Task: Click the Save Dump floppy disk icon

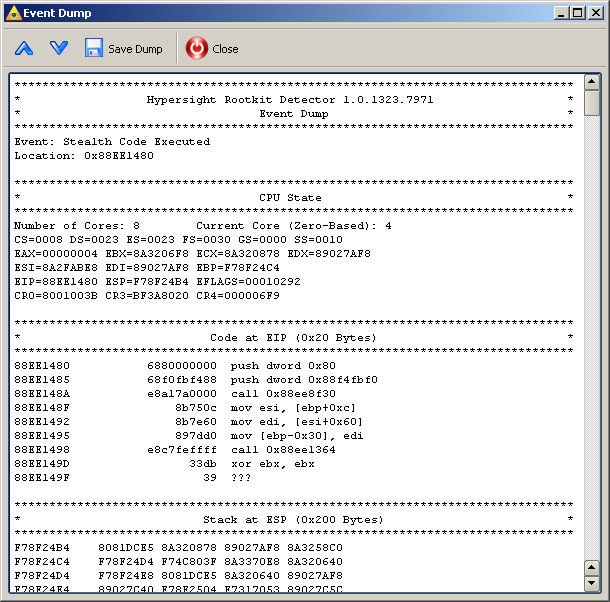Action: (x=94, y=48)
